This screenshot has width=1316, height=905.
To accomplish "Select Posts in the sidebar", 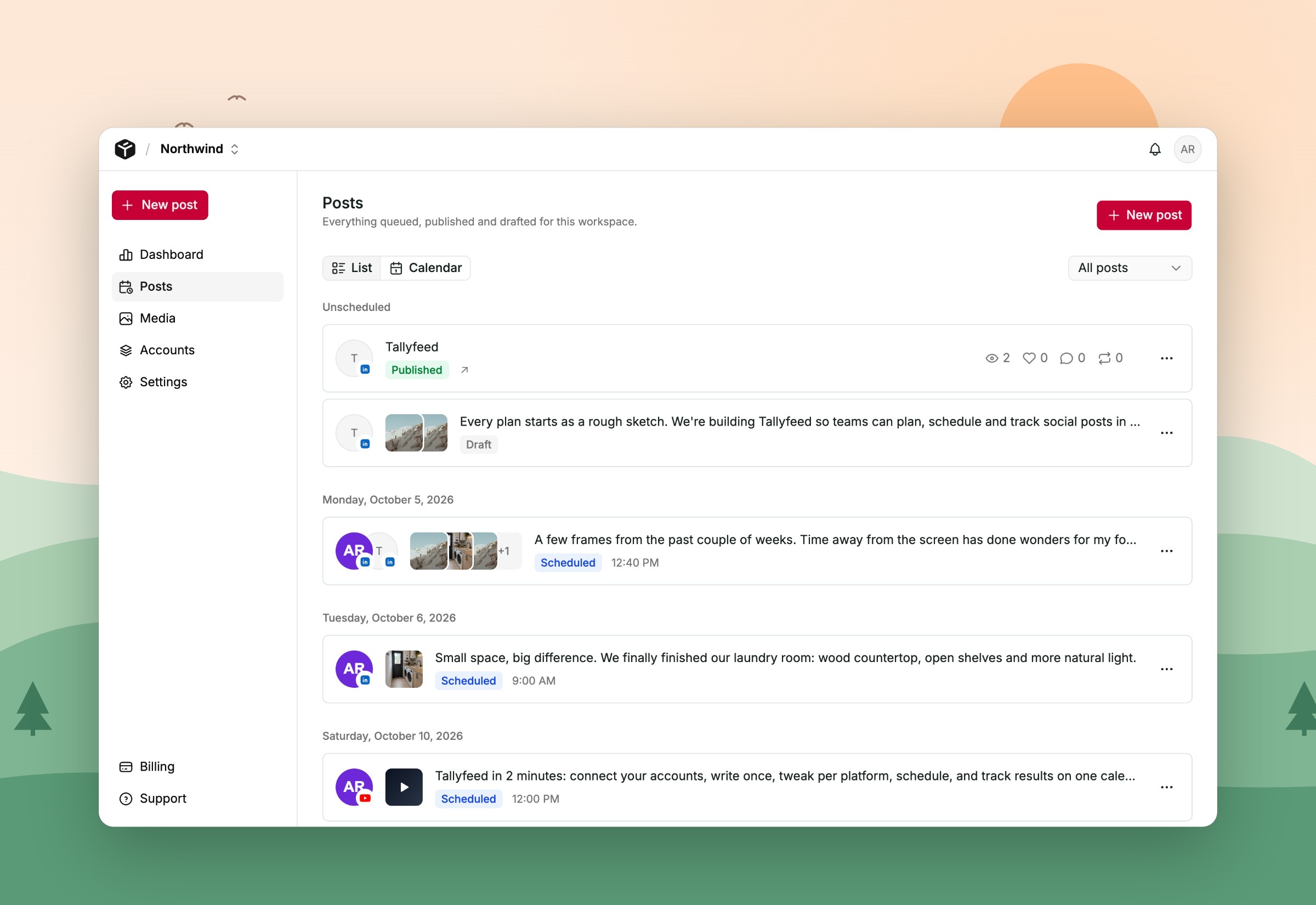I will tap(197, 286).
